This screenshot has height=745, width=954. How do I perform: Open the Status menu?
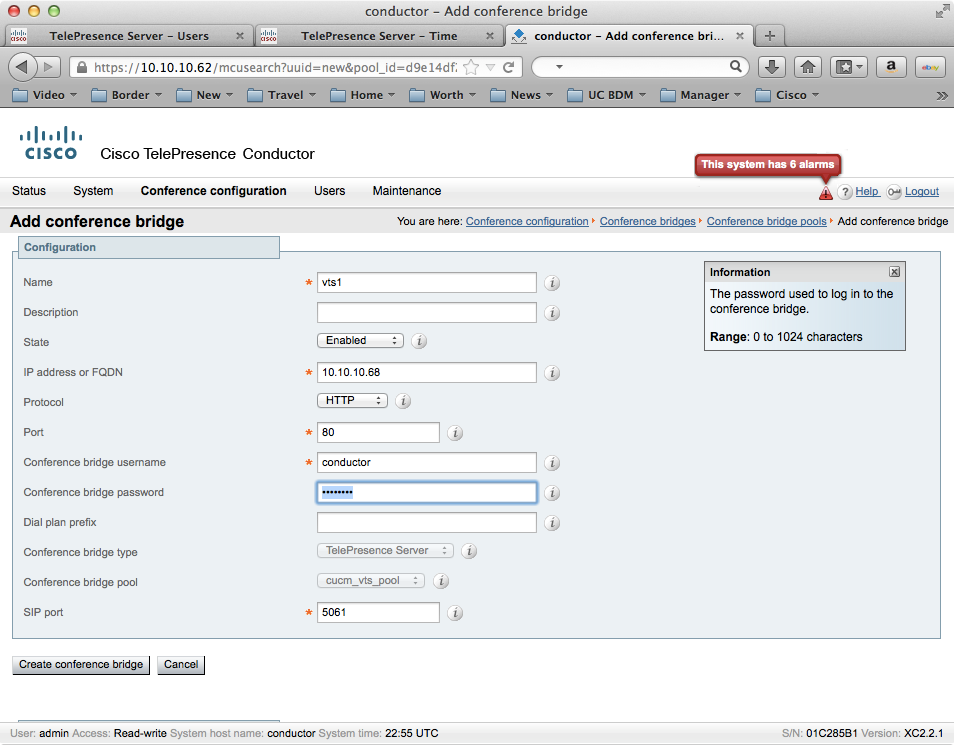click(x=29, y=191)
